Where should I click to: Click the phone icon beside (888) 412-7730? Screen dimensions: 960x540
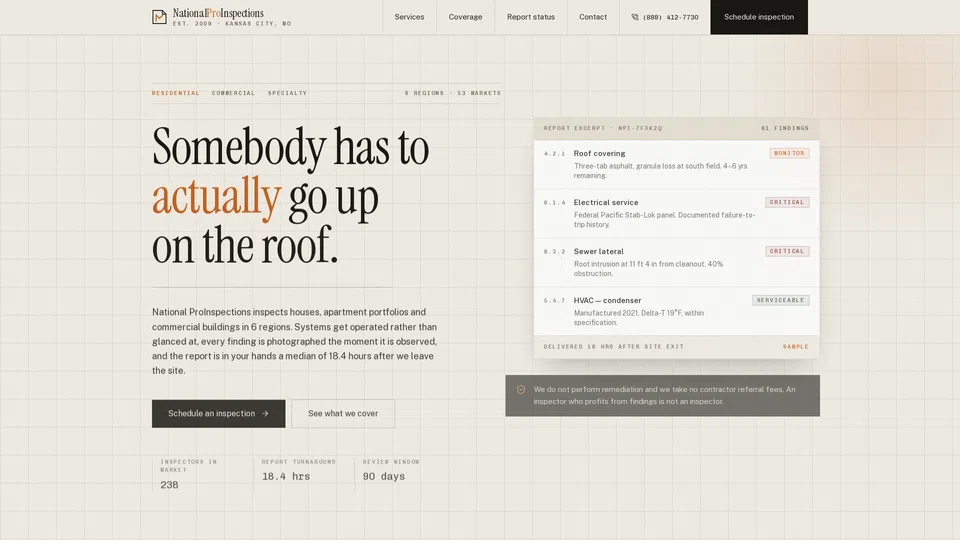pyautogui.click(x=635, y=17)
